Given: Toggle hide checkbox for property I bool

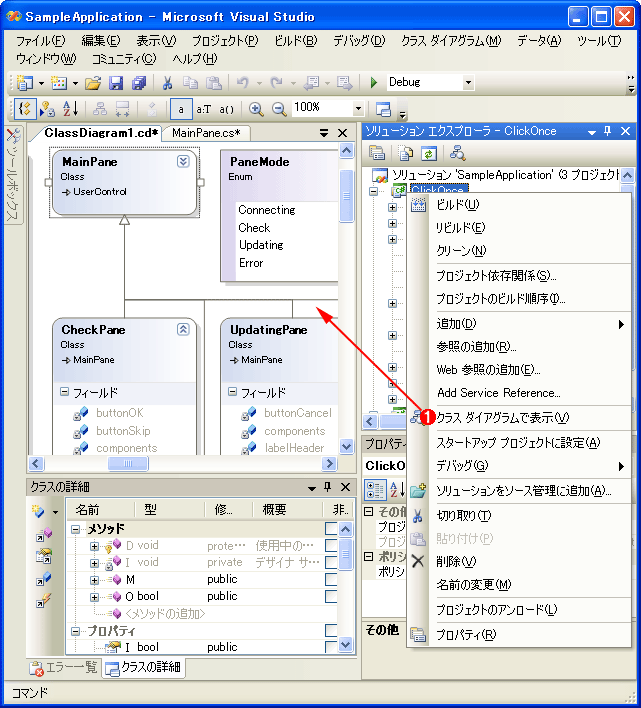Looking at the screenshot, I should coord(331,647).
